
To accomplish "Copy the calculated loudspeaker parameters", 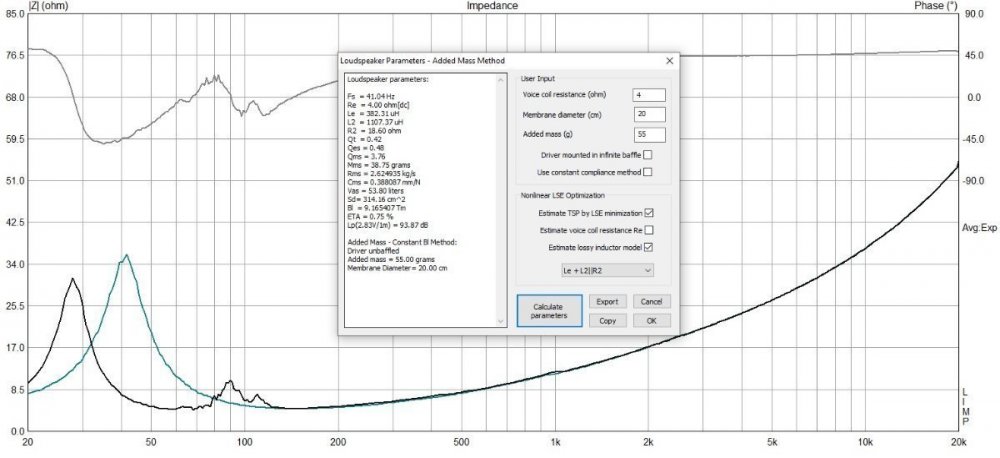I will (x=607, y=320).
